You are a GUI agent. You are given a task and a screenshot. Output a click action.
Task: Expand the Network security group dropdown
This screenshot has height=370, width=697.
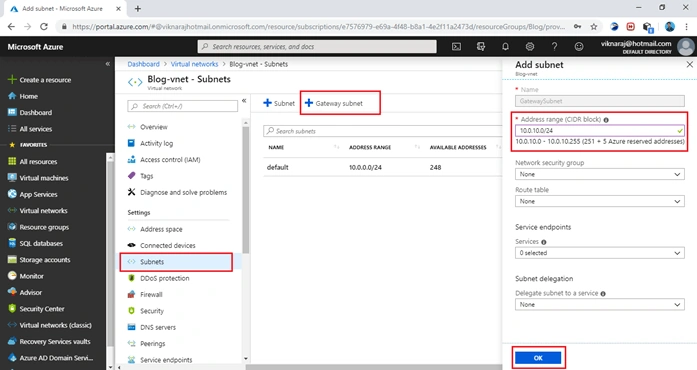click(x=600, y=174)
